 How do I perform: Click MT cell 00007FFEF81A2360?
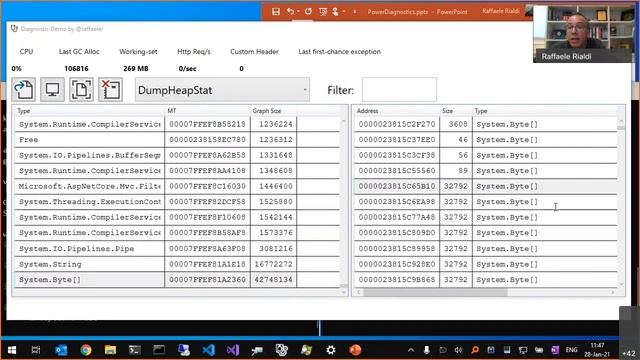click(207, 280)
